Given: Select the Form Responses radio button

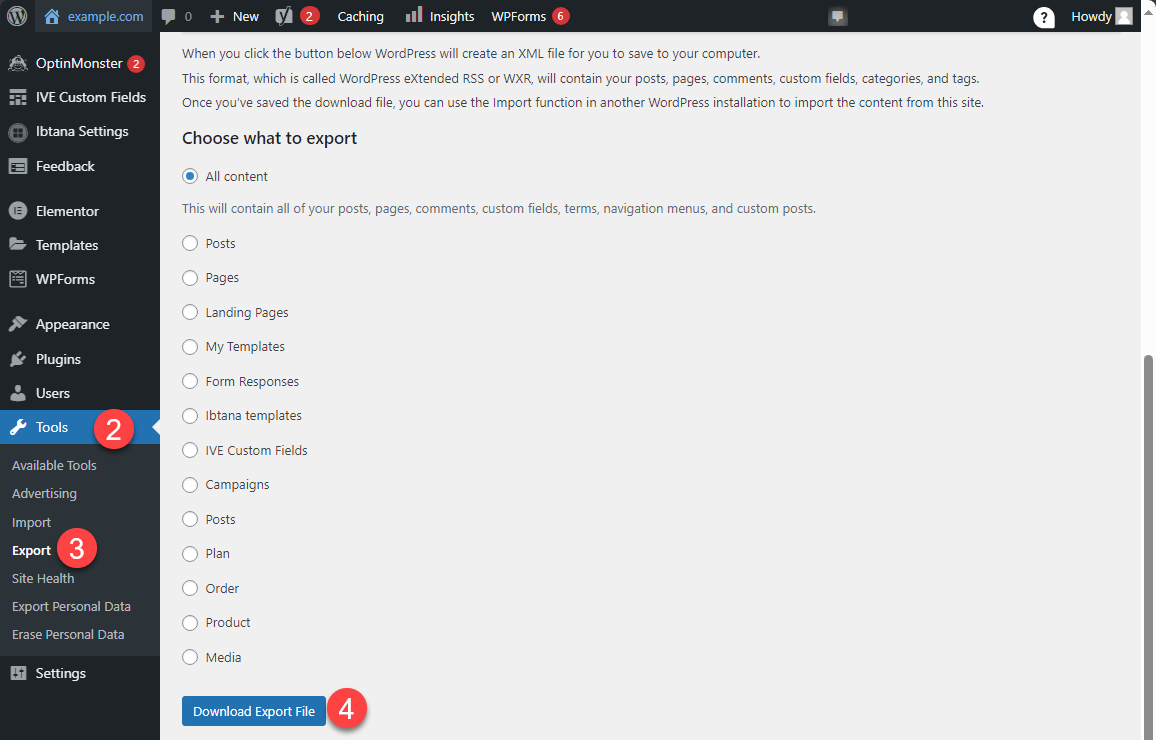Looking at the screenshot, I should (190, 381).
